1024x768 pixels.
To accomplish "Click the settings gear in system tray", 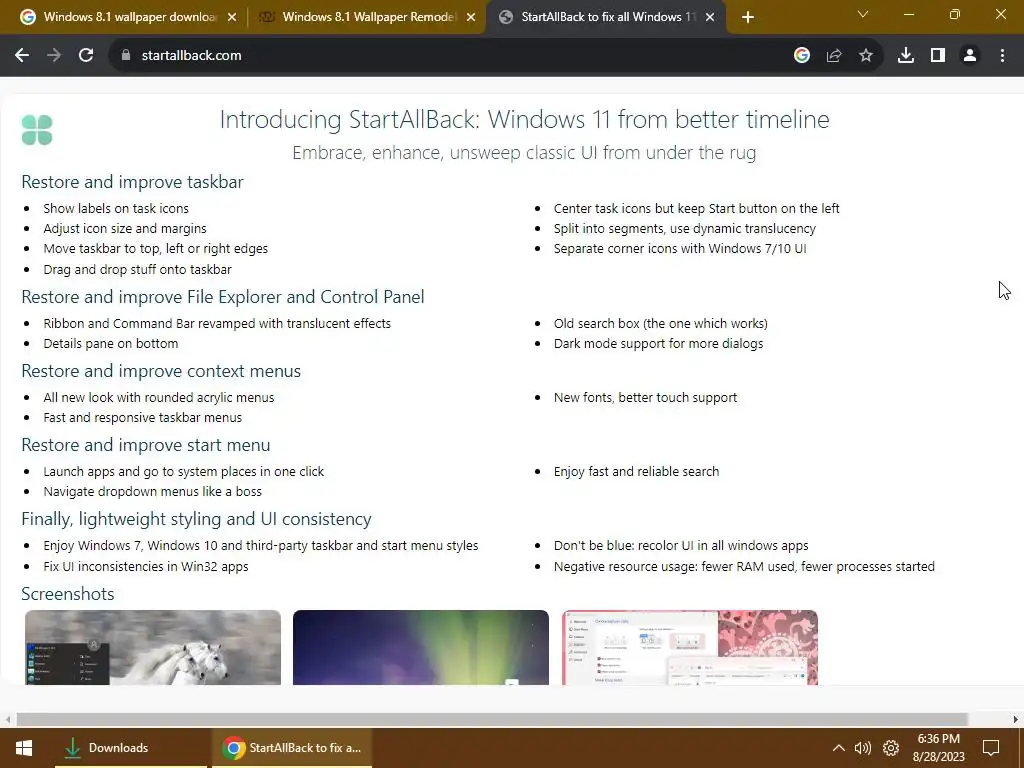I will (x=891, y=748).
